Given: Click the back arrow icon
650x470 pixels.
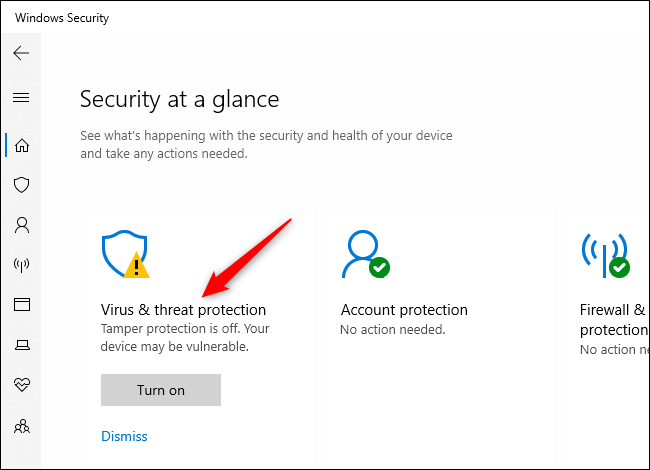Looking at the screenshot, I should pos(21,53).
